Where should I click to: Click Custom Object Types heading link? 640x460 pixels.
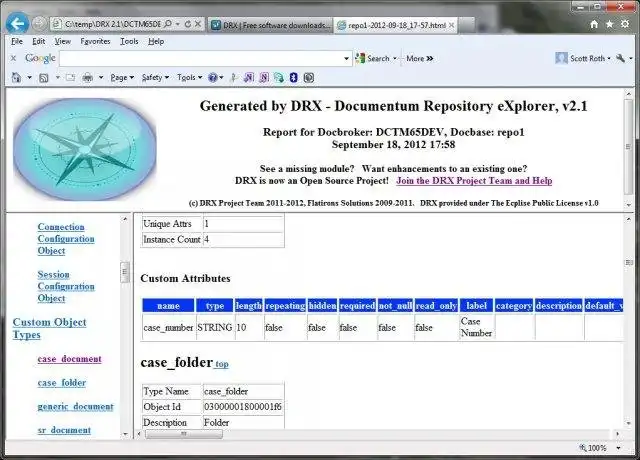tap(49, 328)
